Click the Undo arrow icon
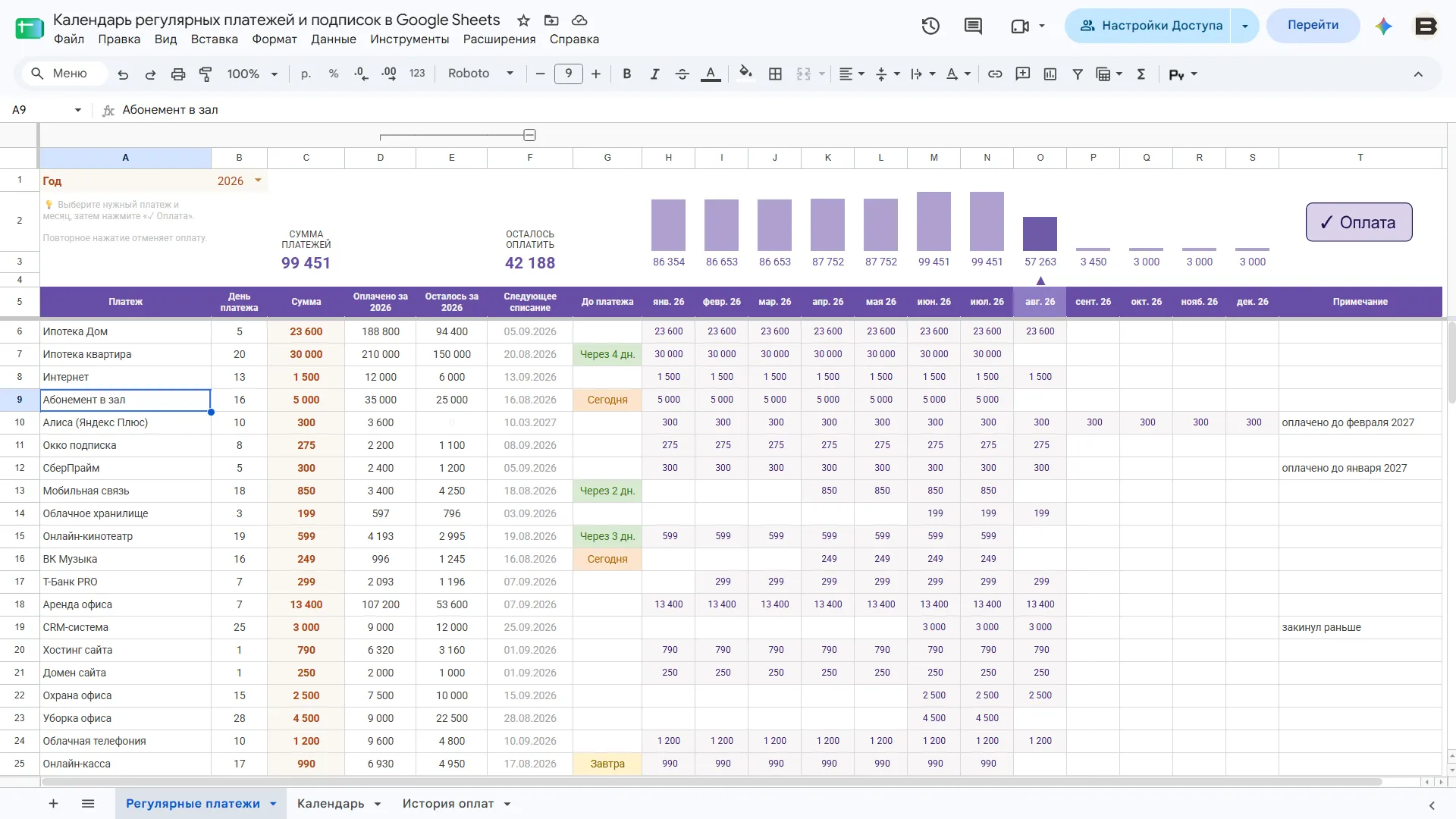The height and width of the screenshot is (819, 1456). [123, 74]
